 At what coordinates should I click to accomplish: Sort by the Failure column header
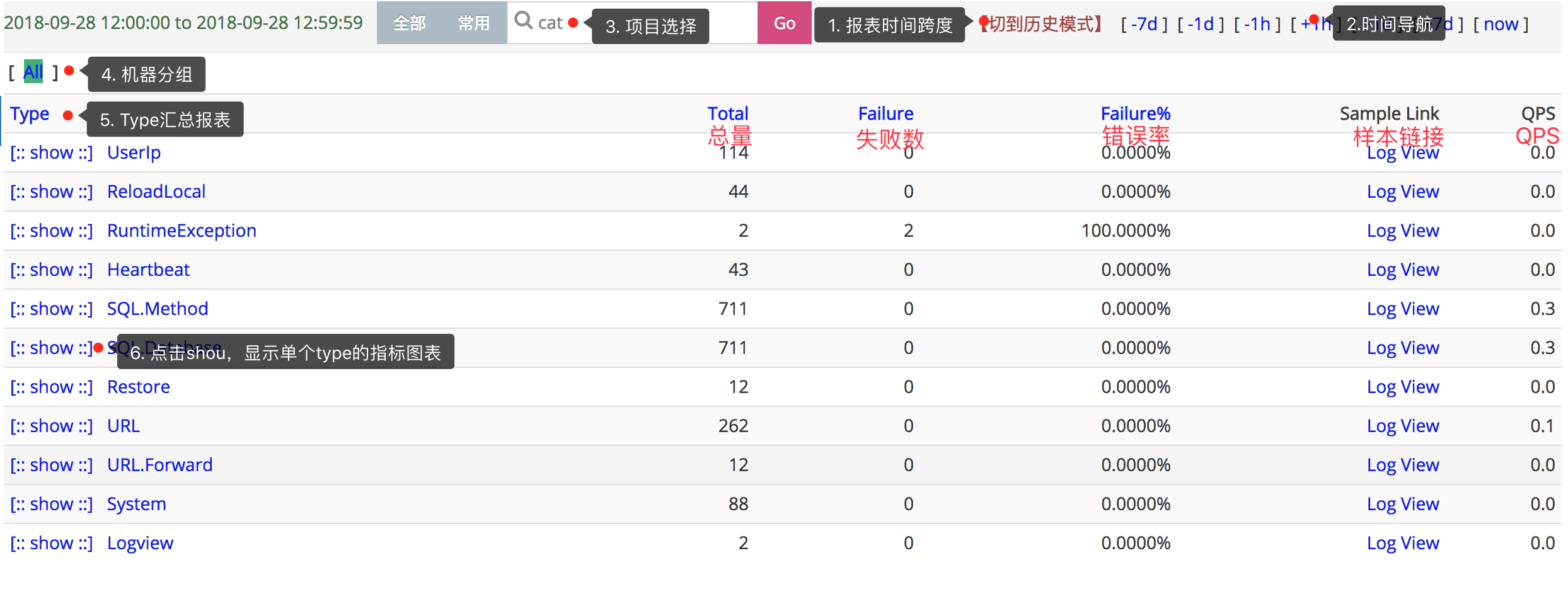[x=885, y=113]
